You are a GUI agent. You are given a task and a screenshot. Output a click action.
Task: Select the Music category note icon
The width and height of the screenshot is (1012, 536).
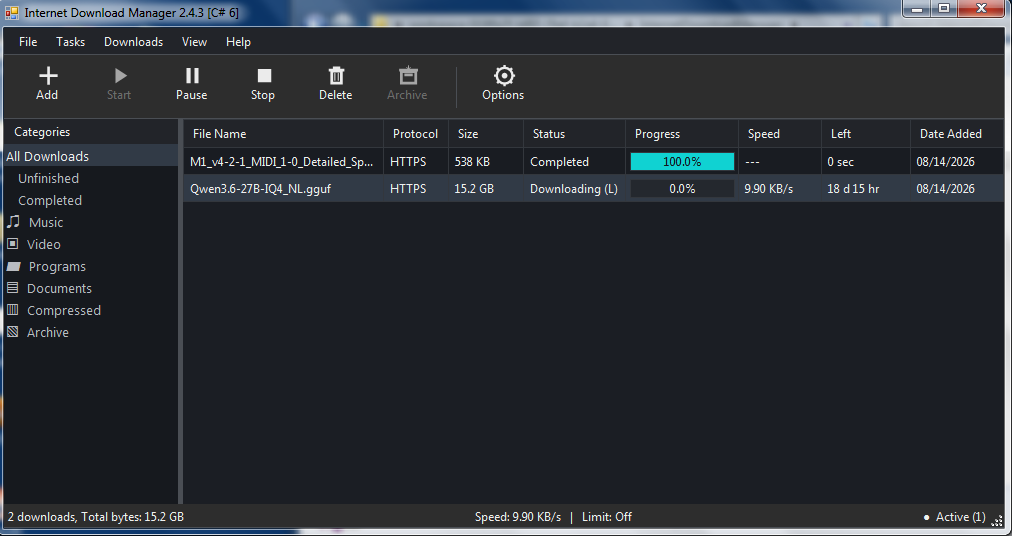click(13, 222)
